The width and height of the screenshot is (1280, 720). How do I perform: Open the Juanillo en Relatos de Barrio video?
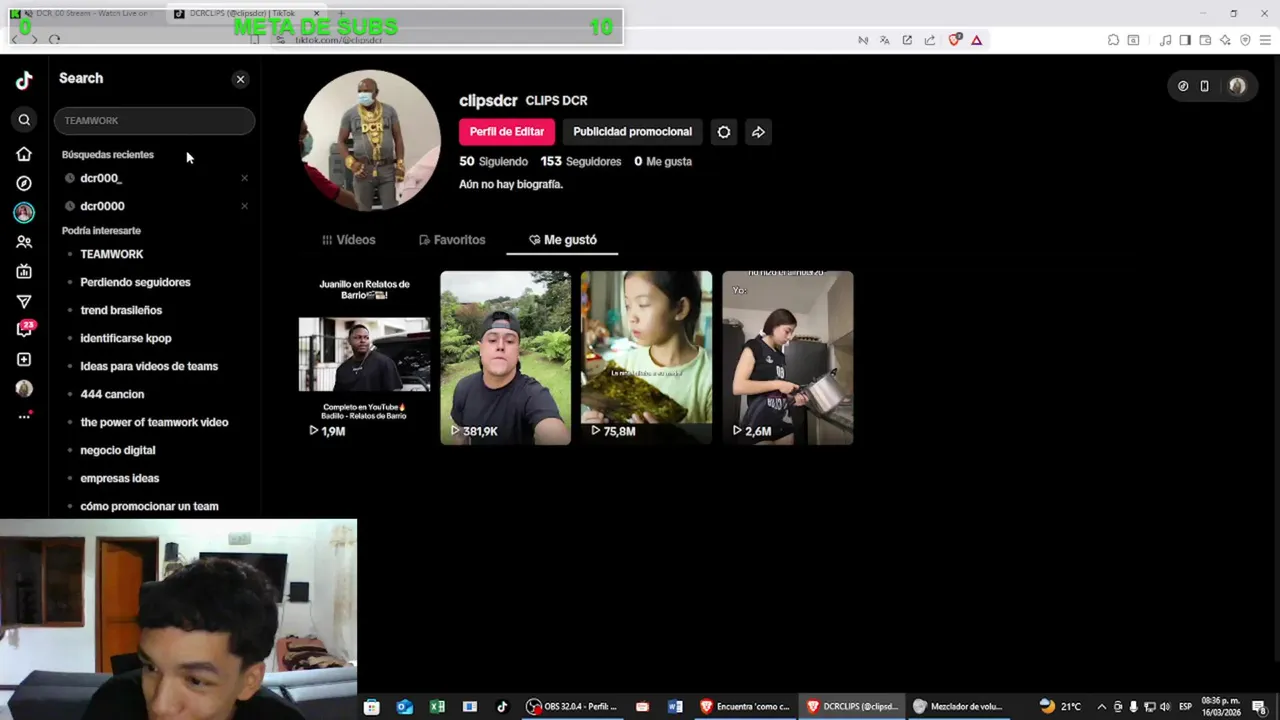364,358
